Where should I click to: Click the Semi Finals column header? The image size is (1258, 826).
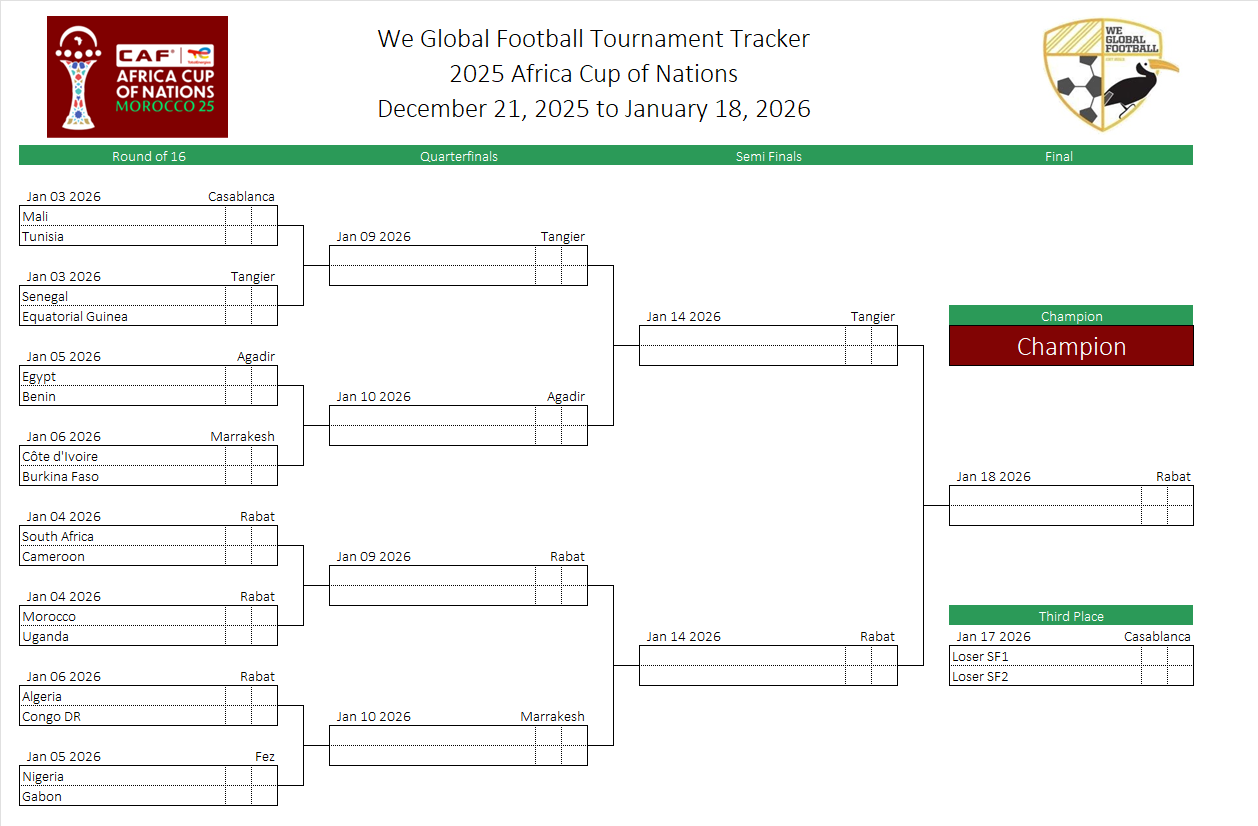click(769, 156)
